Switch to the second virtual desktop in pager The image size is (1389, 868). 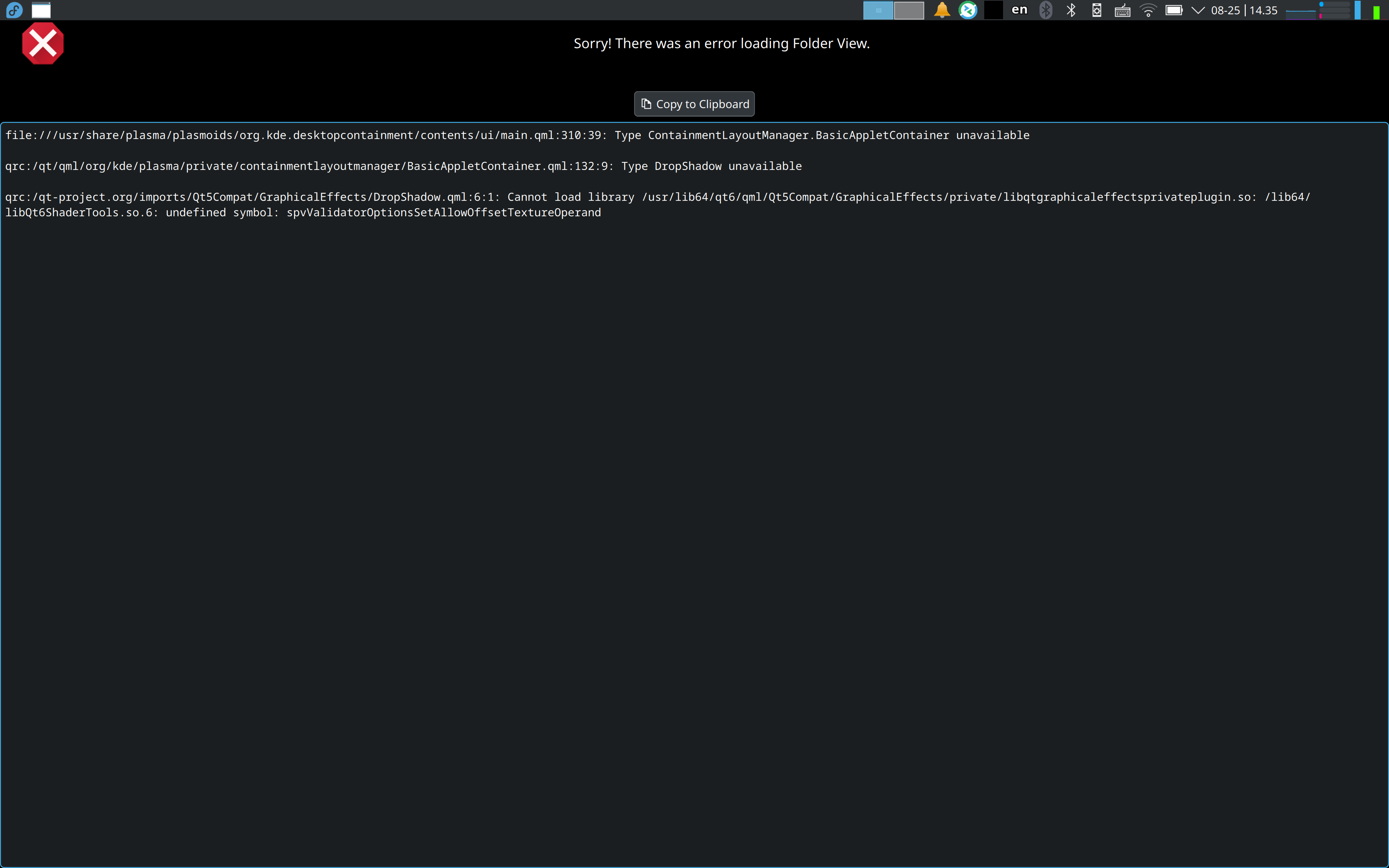pos(909,10)
